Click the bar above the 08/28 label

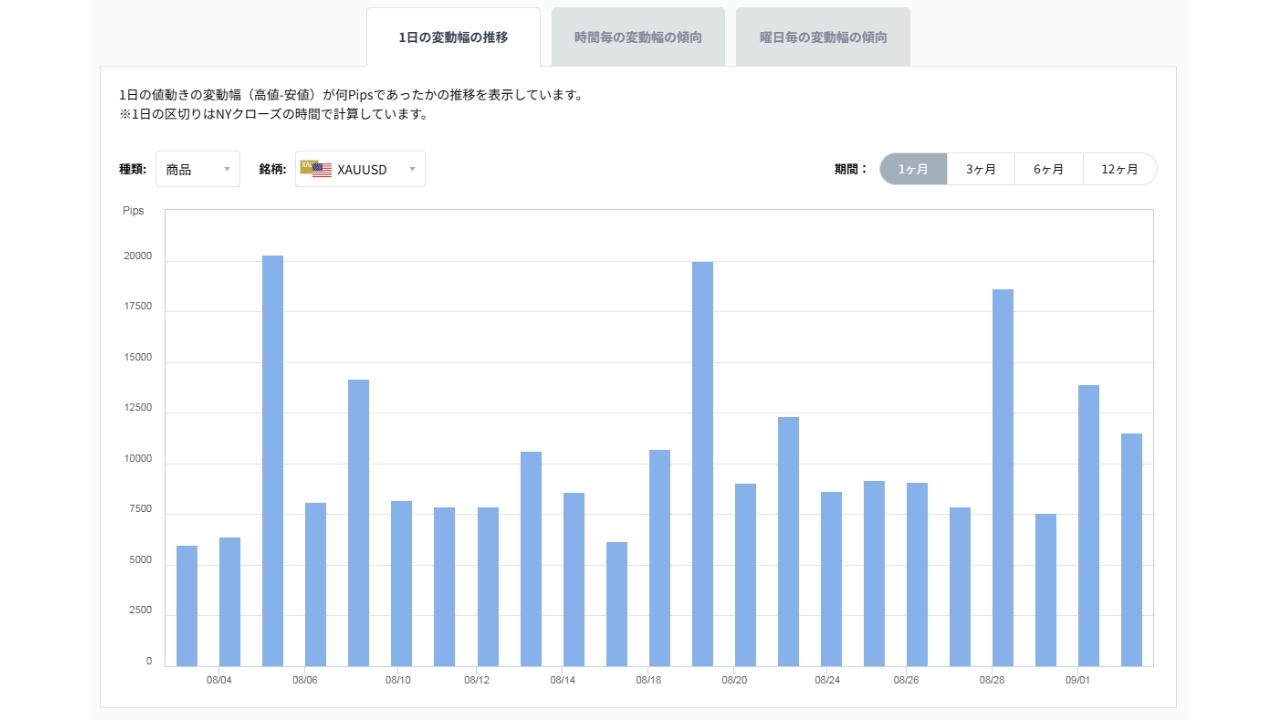1003,478
